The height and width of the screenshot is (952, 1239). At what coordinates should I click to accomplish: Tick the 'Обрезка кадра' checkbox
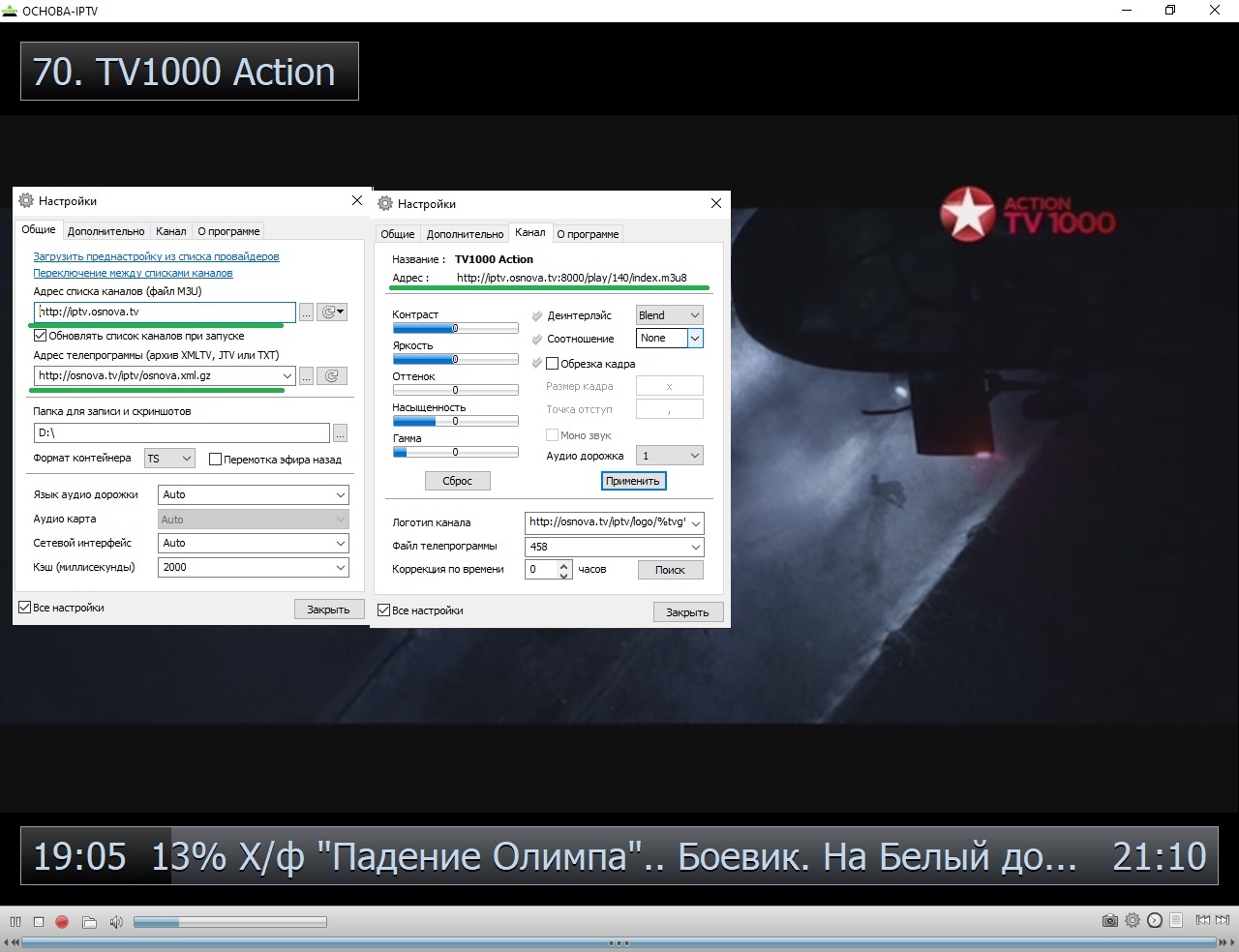pyautogui.click(x=553, y=364)
